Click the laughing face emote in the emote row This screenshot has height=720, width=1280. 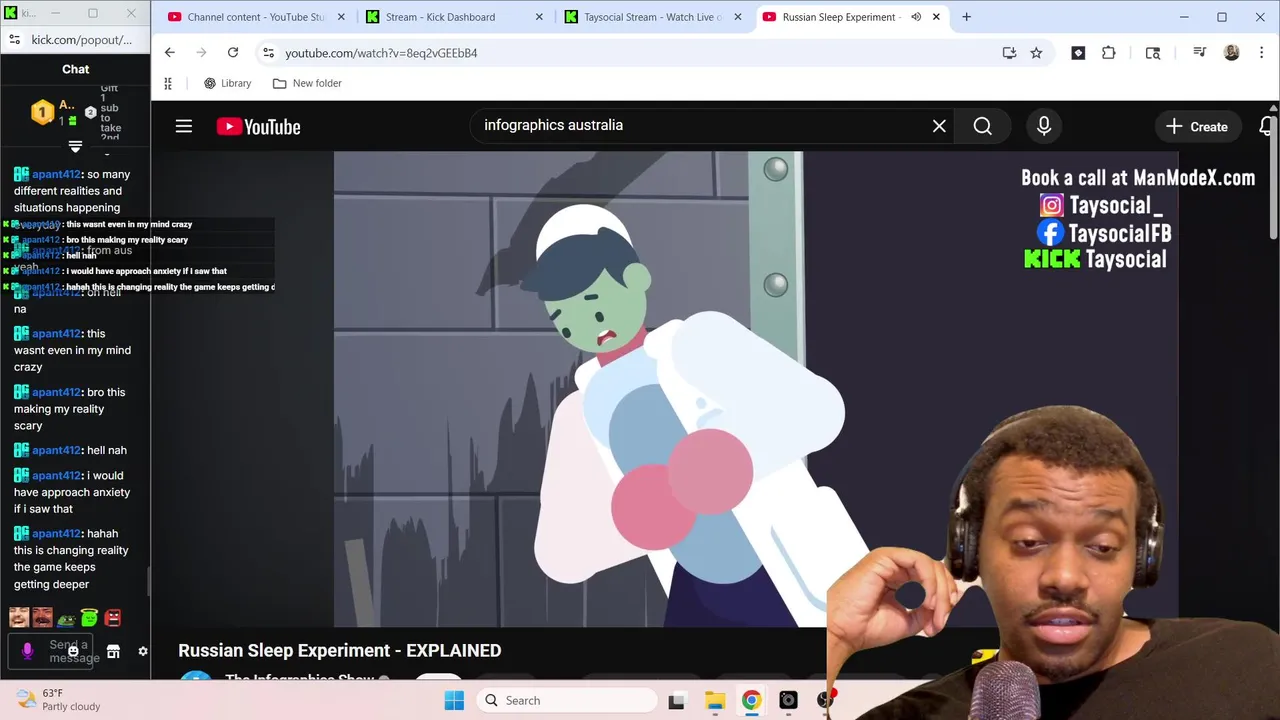pyautogui.click(x=19, y=618)
